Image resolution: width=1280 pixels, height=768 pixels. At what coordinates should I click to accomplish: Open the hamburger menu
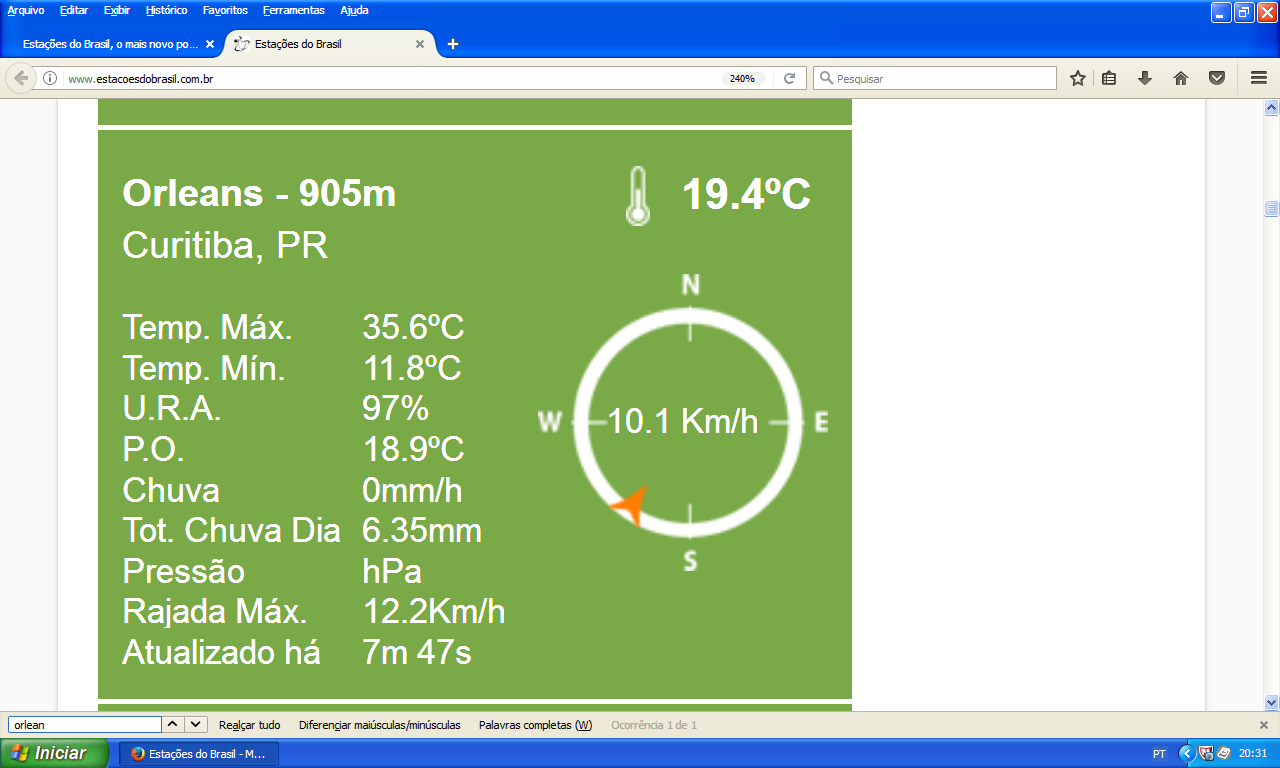[x=1259, y=78]
